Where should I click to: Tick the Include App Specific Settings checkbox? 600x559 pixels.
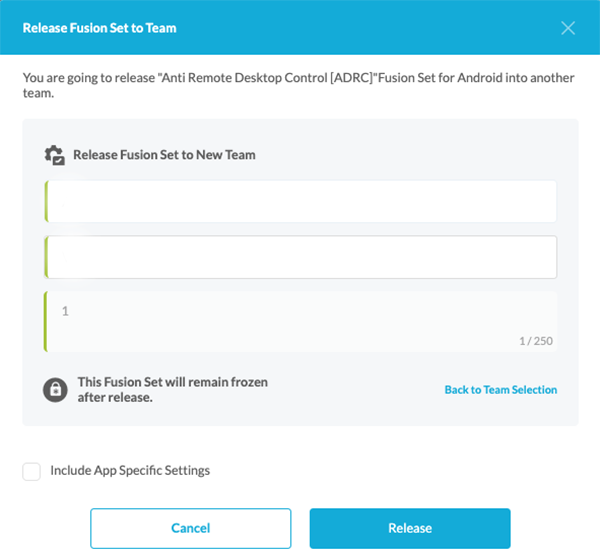(x=32, y=471)
